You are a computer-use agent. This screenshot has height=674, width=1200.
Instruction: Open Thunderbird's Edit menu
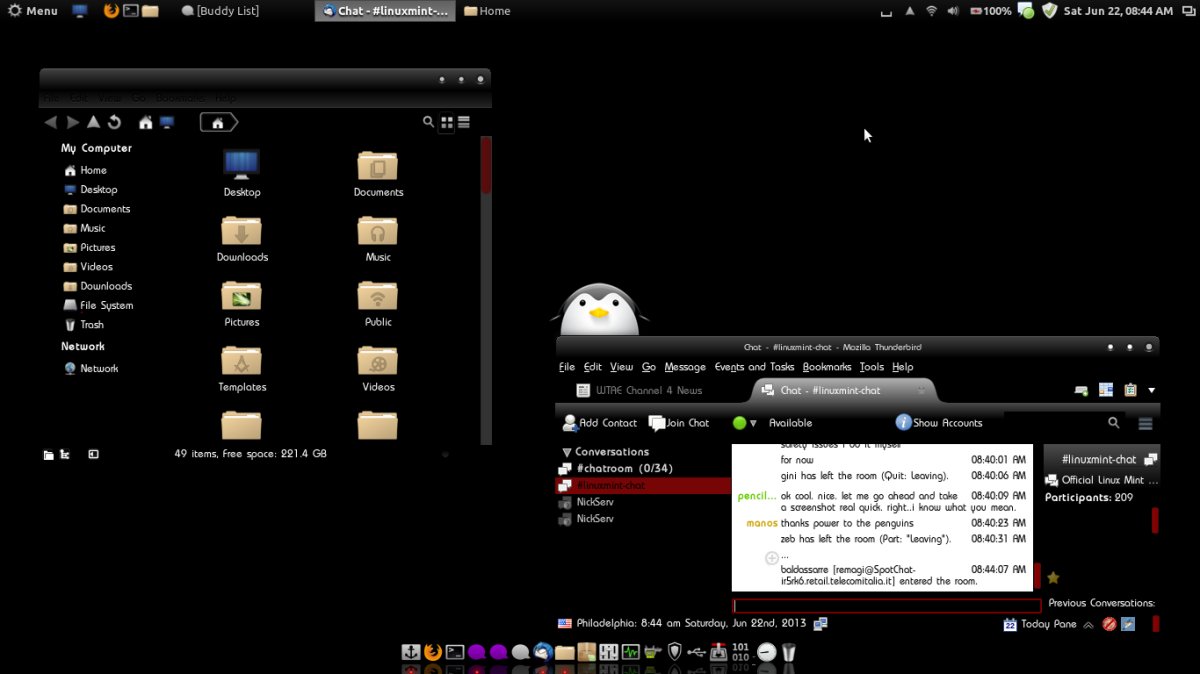pyautogui.click(x=593, y=367)
